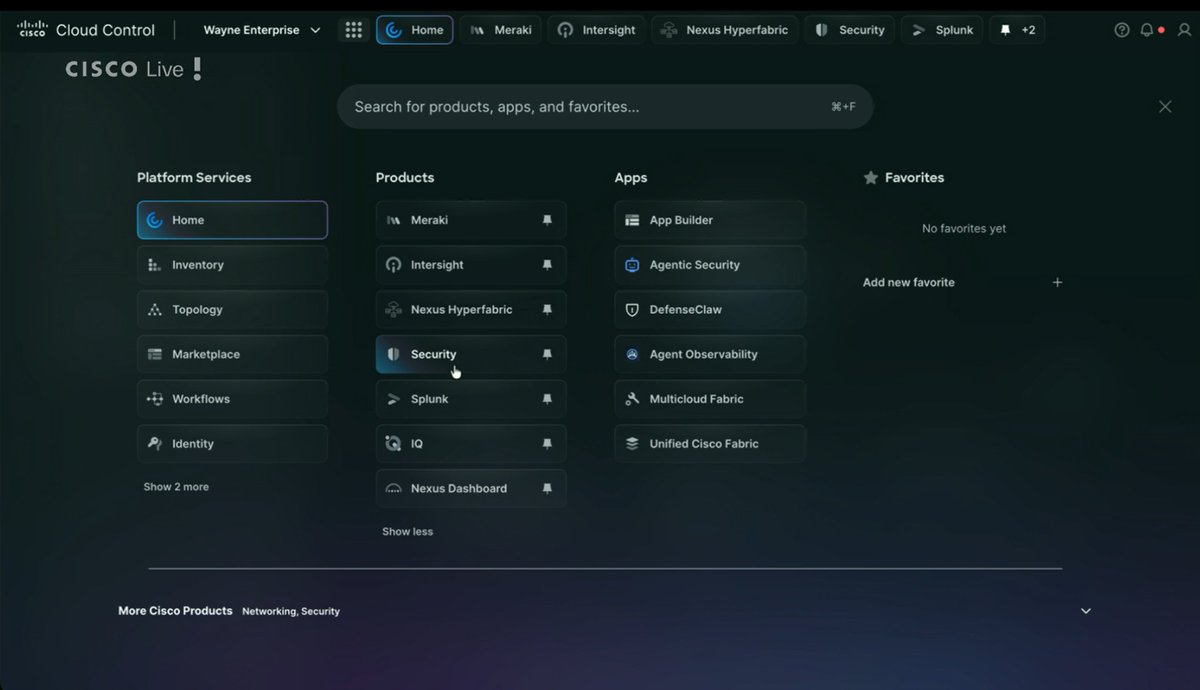The image size is (1200, 690).
Task: Unpin Intersight using its pin icon
Action: [547, 265]
